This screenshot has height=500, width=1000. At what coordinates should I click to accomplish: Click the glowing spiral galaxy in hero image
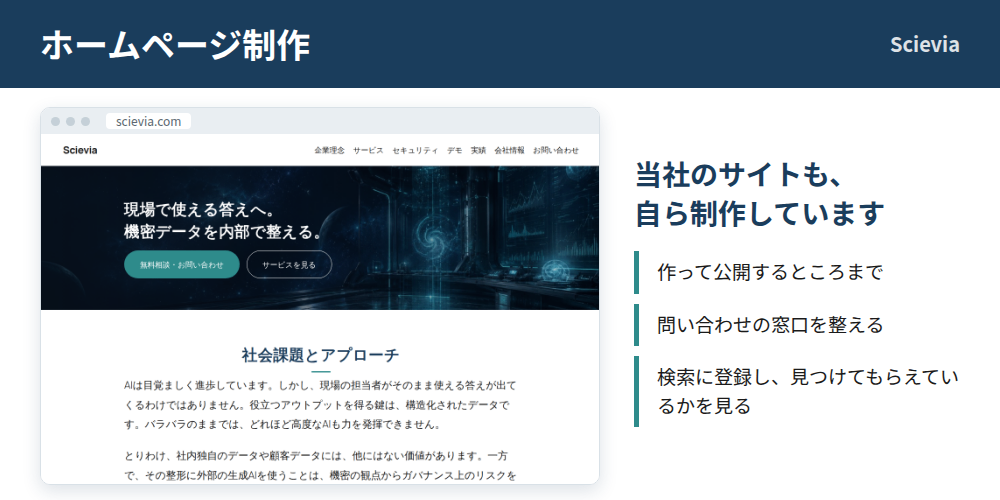click(436, 239)
